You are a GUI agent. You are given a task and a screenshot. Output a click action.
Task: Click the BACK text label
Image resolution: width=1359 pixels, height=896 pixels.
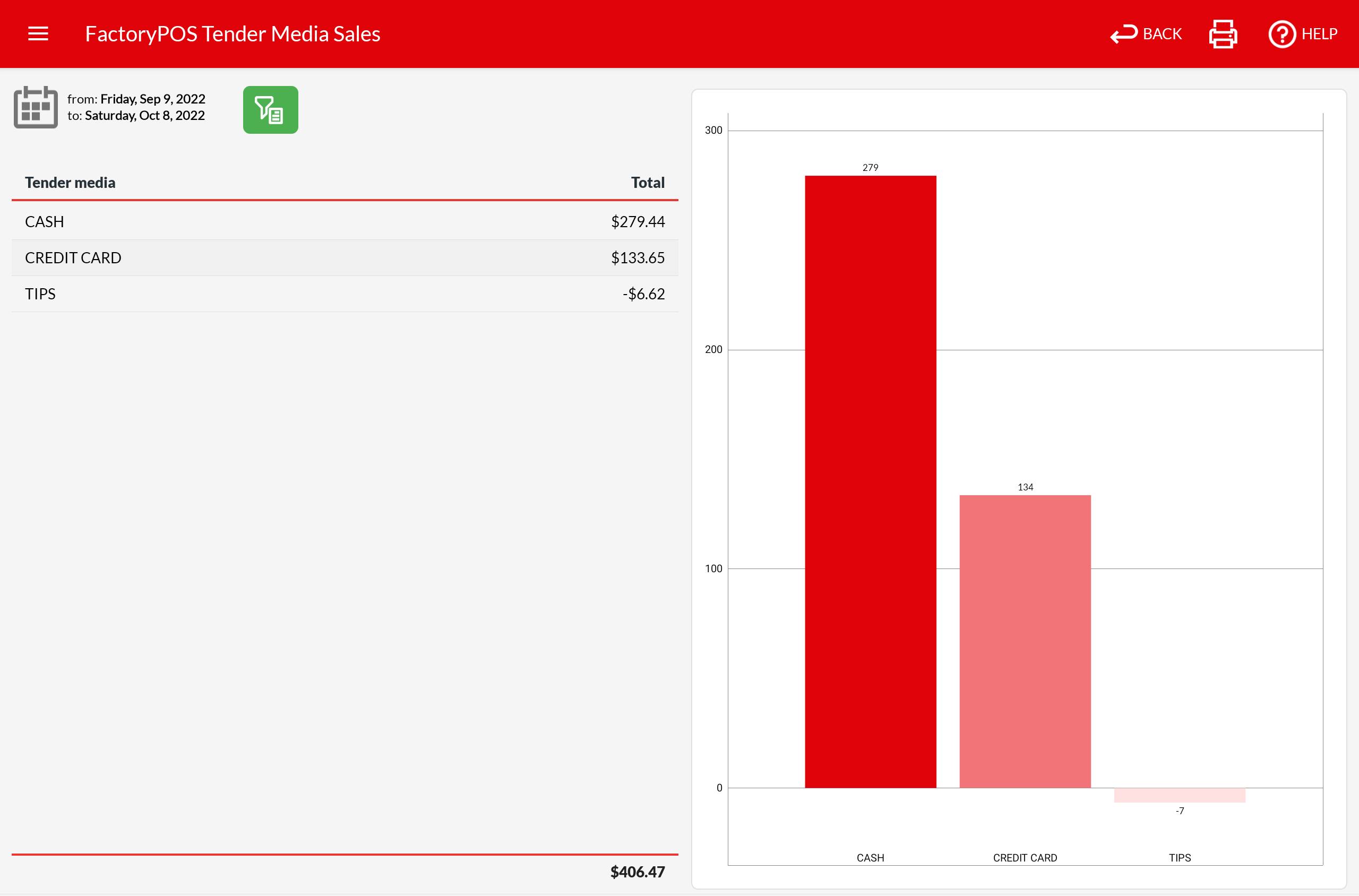coord(1162,34)
